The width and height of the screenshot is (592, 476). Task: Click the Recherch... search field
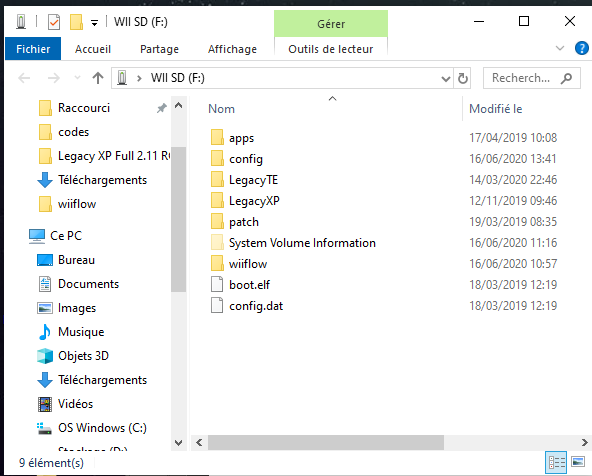(532, 78)
